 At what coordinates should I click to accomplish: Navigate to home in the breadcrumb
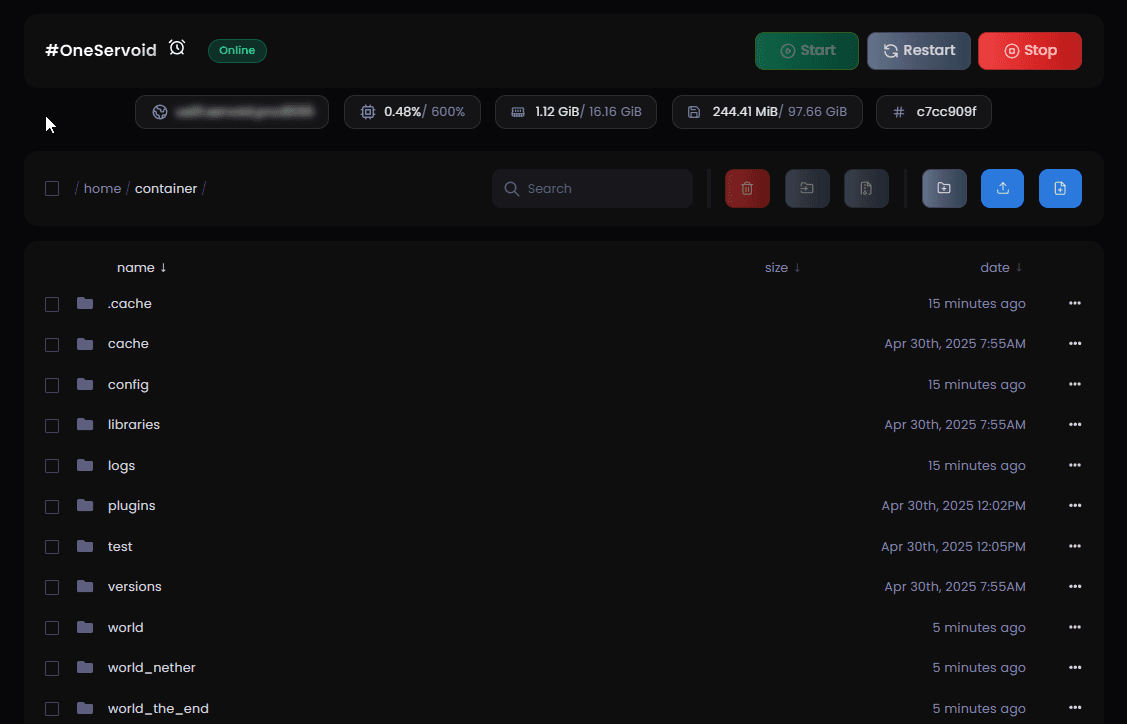pos(102,188)
